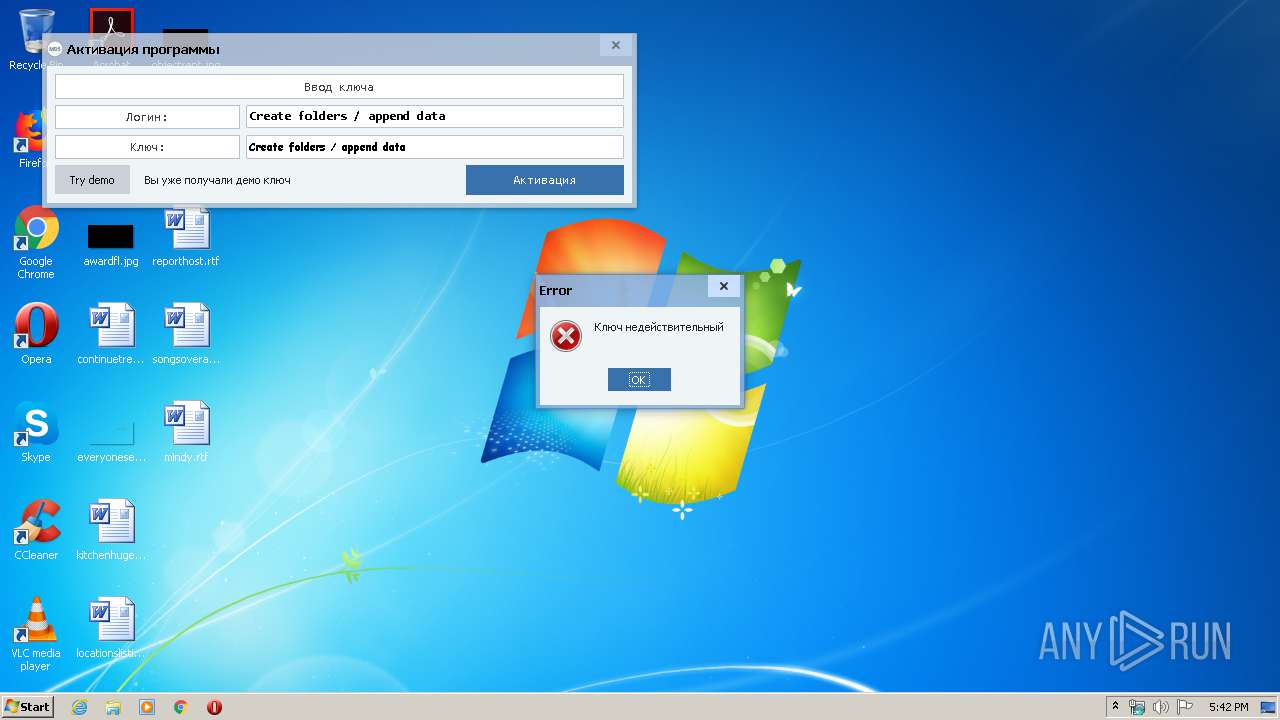Select everyonese… file on desktop
The height and width of the screenshot is (720, 1280).
(111, 440)
